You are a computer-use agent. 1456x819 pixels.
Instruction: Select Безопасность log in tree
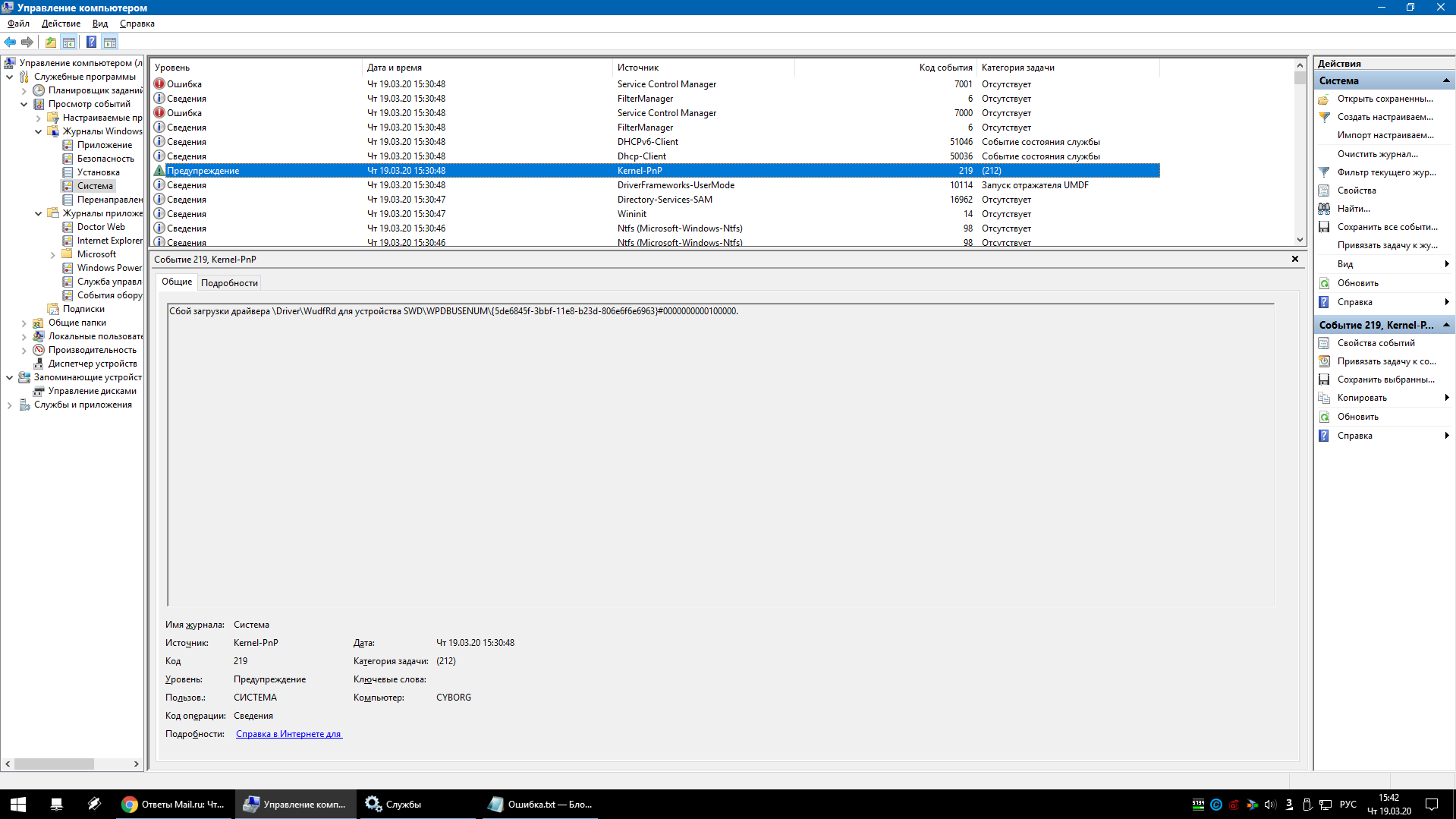(x=105, y=159)
